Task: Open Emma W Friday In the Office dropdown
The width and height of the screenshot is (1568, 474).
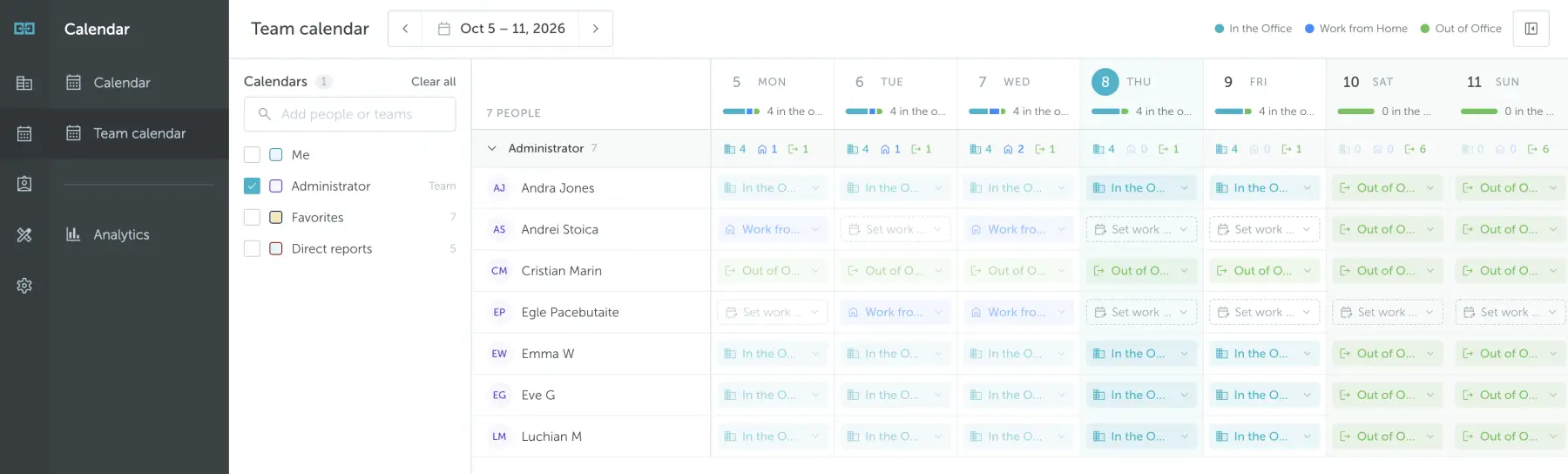Action: point(1264,354)
